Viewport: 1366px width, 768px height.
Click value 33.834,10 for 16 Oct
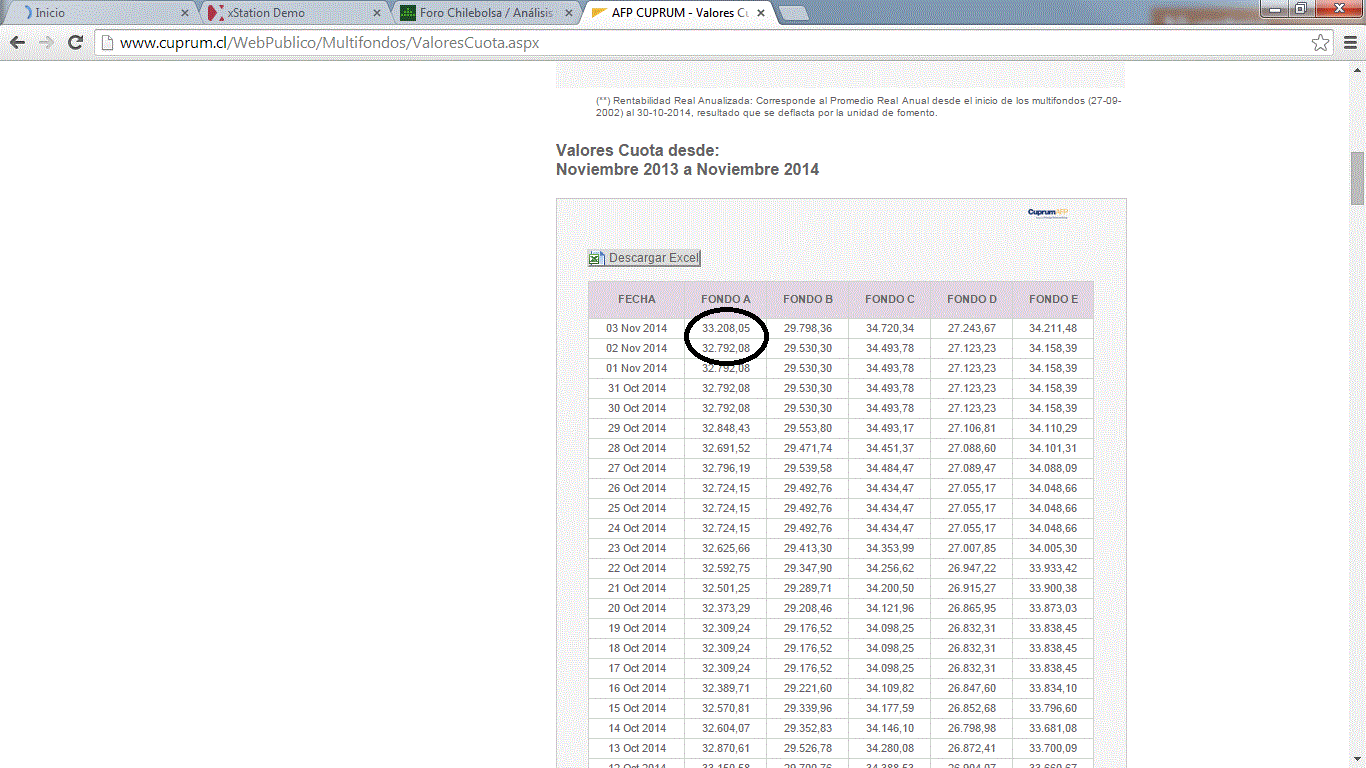pyautogui.click(x=1053, y=688)
